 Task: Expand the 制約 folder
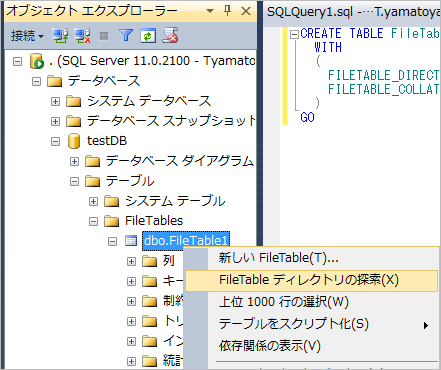(x=131, y=301)
